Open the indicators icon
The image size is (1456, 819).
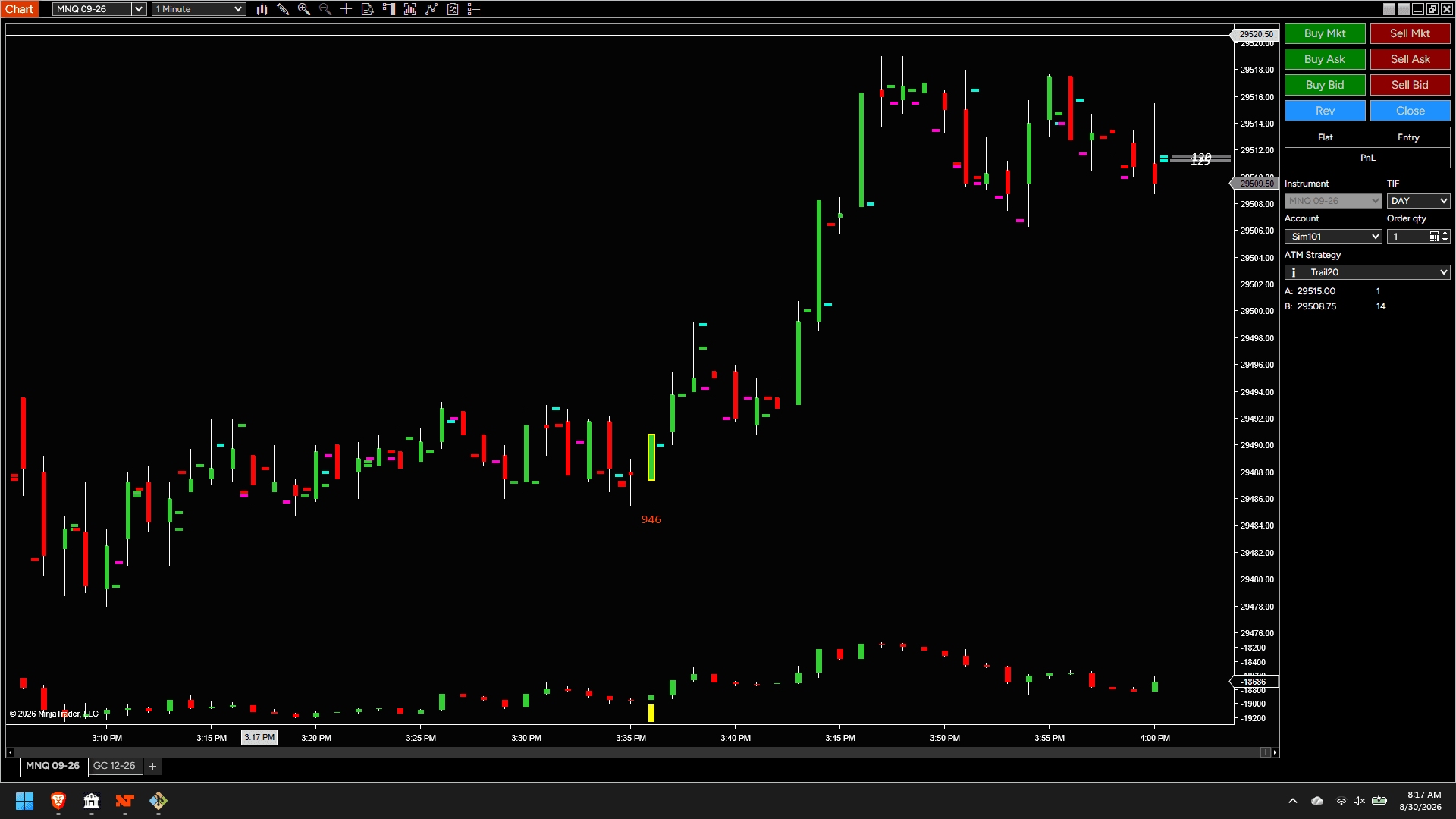[x=410, y=9]
